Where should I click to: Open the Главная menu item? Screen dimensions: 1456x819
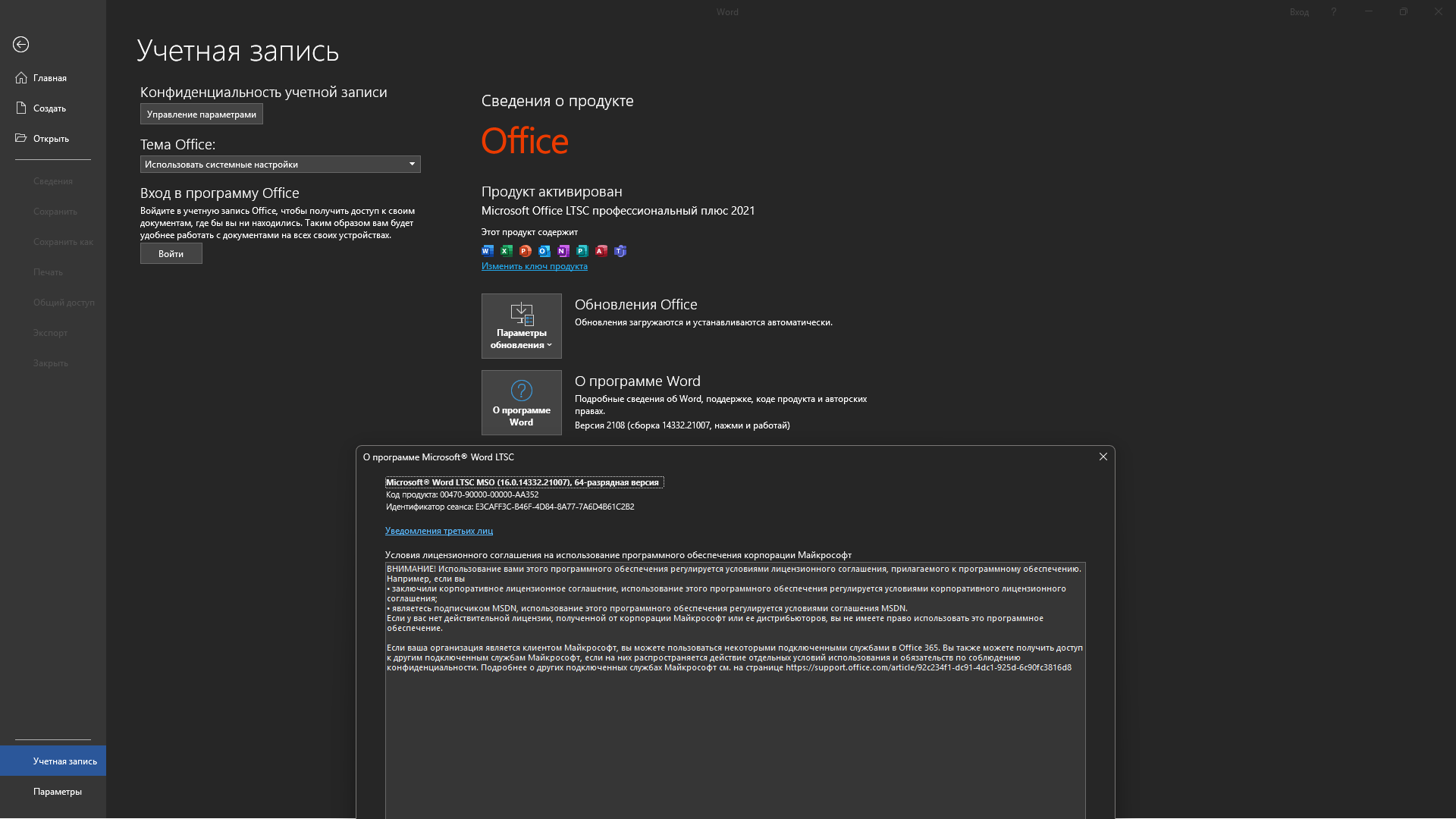50,78
